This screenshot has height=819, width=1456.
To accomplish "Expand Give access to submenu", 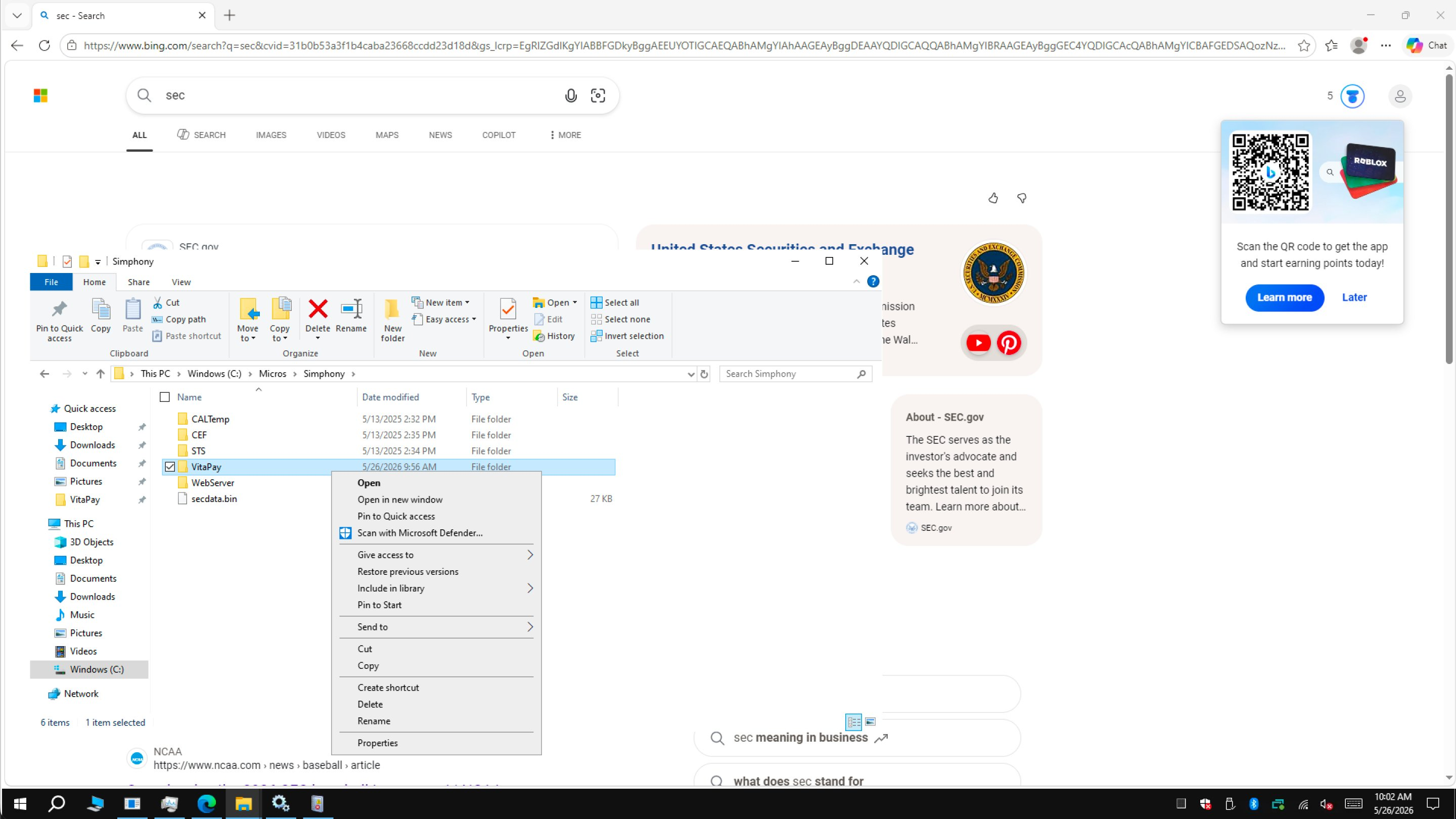I will (436, 555).
